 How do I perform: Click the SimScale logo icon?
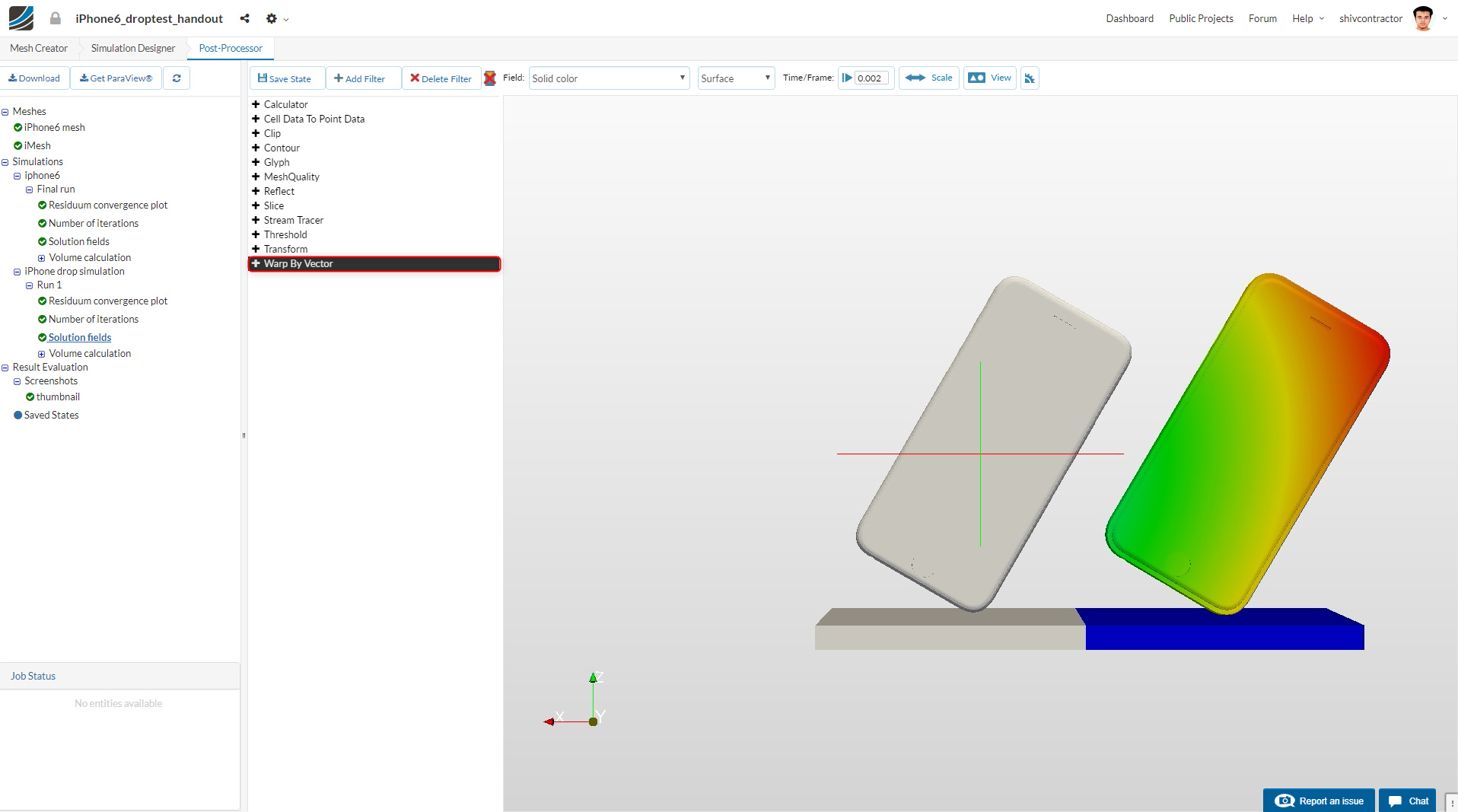[21, 18]
